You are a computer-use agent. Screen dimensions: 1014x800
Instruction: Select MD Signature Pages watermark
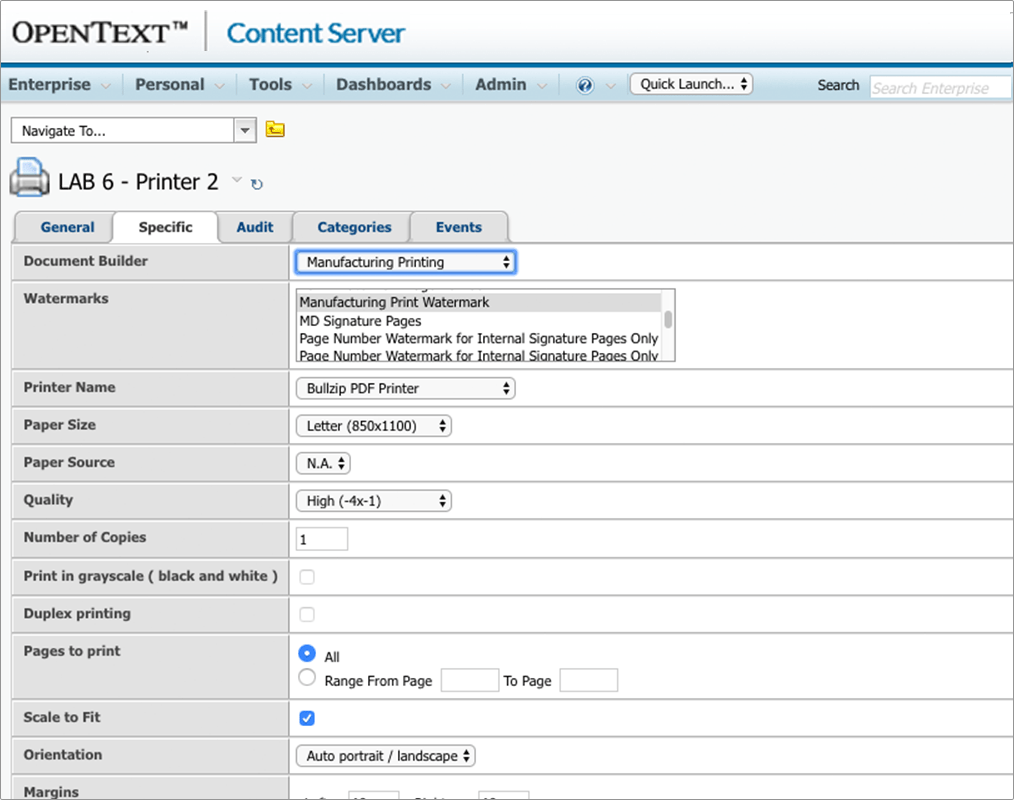tap(479, 321)
